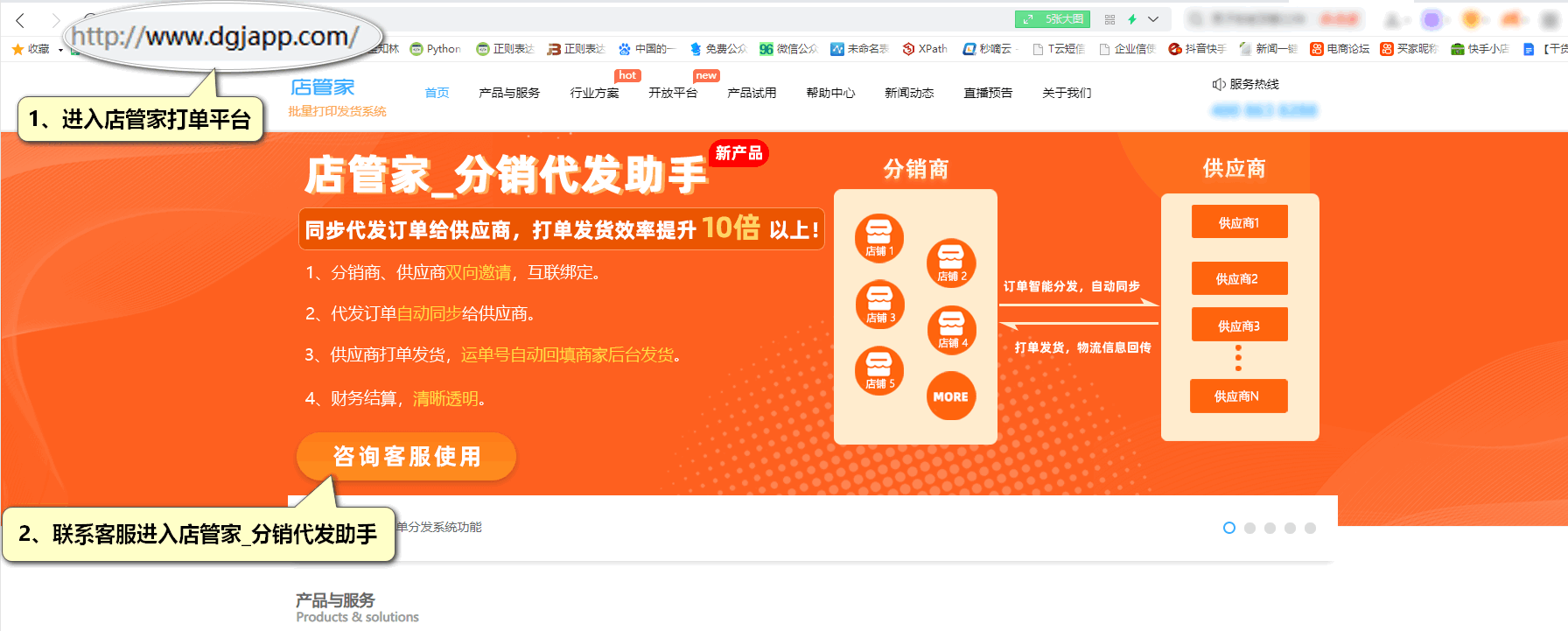This screenshot has width=1568, height=631.
Task: Click the 供应商3 box
Action: click(x=1239, y=325)
